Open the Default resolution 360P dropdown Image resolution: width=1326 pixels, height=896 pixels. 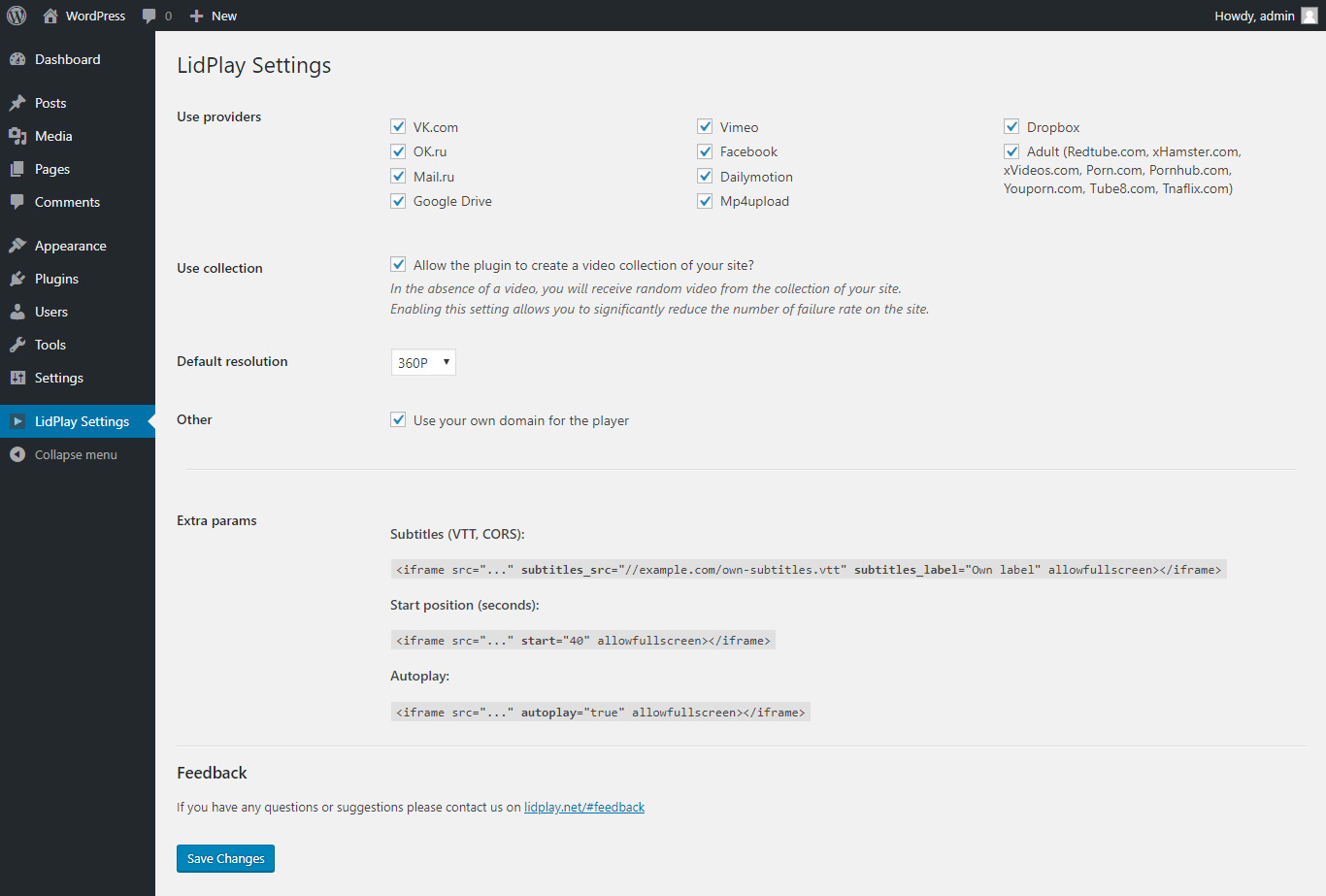click(423, 362)
